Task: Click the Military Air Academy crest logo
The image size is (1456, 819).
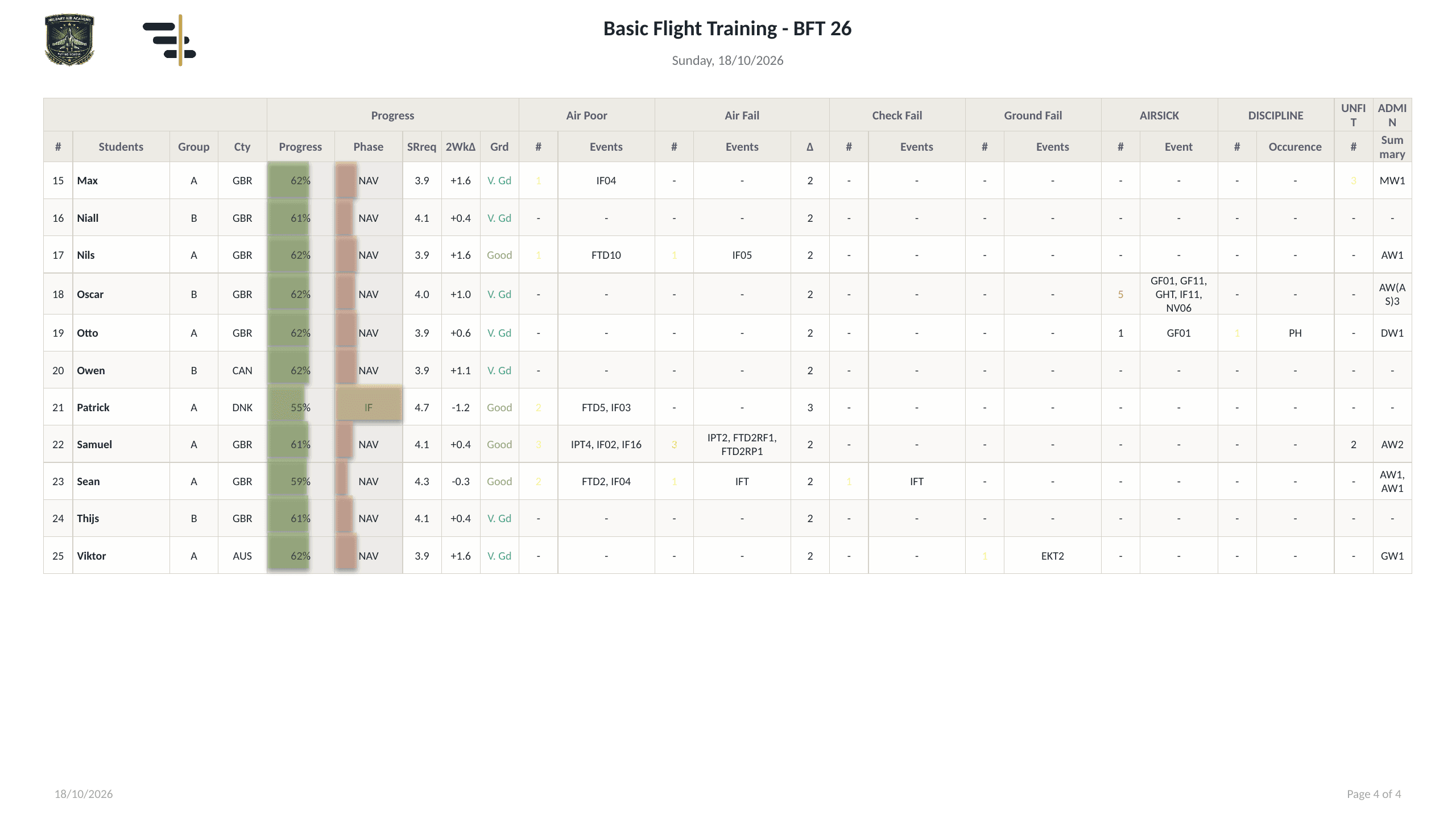Action: click(69, 40)
